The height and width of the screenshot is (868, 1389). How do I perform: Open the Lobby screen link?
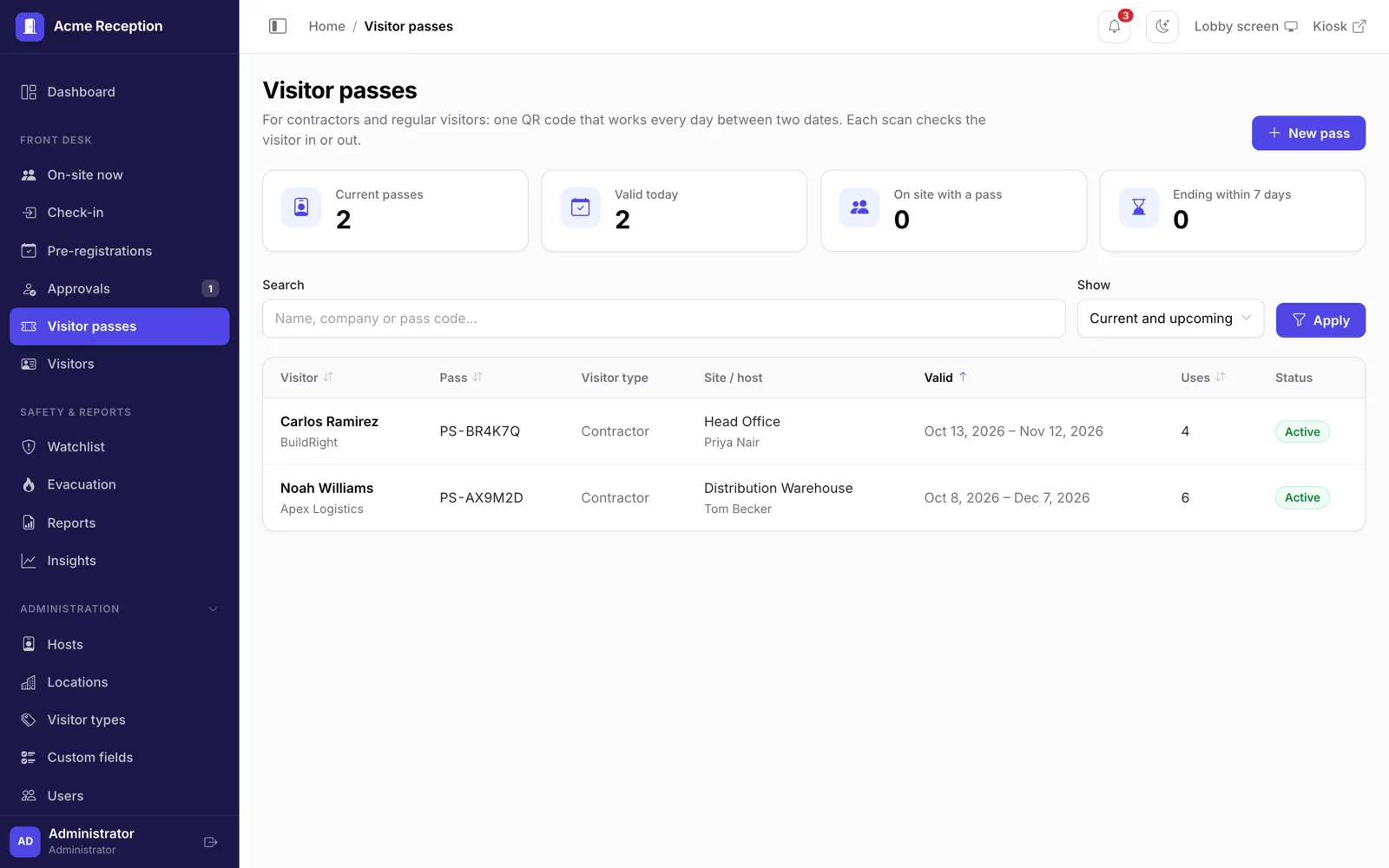click(x=1246, y=27)
